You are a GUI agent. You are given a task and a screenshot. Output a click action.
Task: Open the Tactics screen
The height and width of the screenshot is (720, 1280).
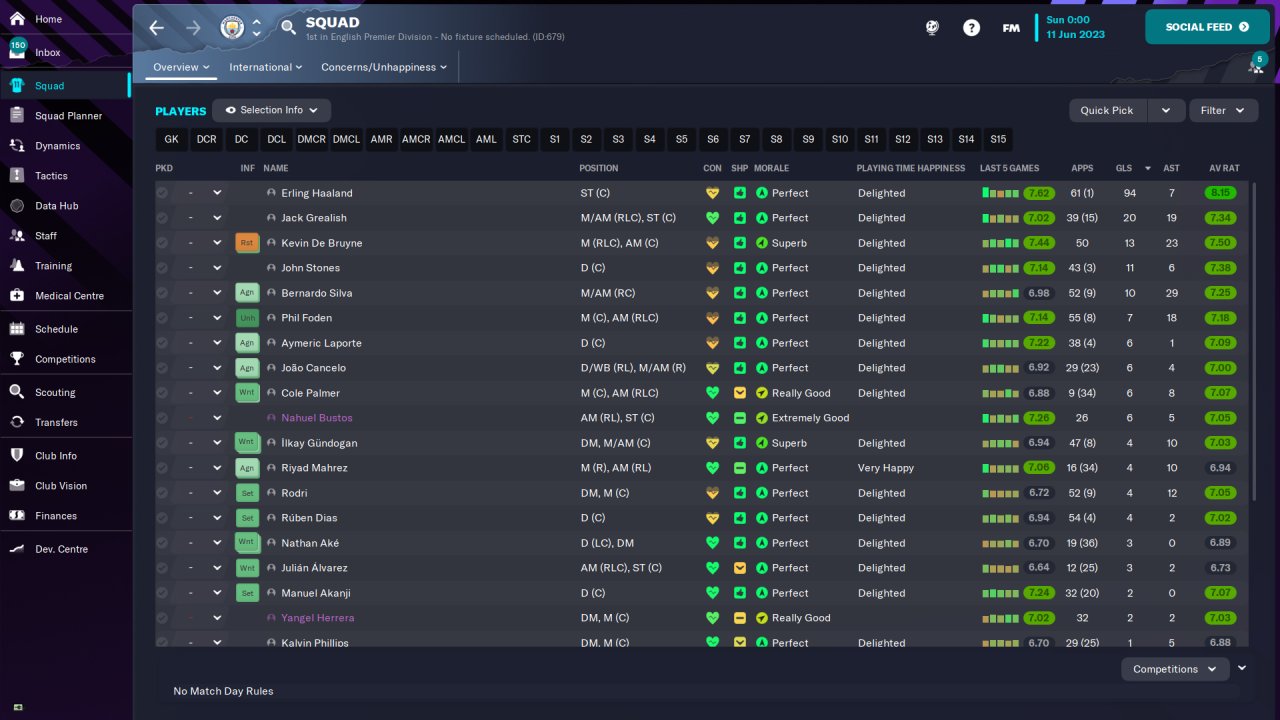click(x=66, y=176)
